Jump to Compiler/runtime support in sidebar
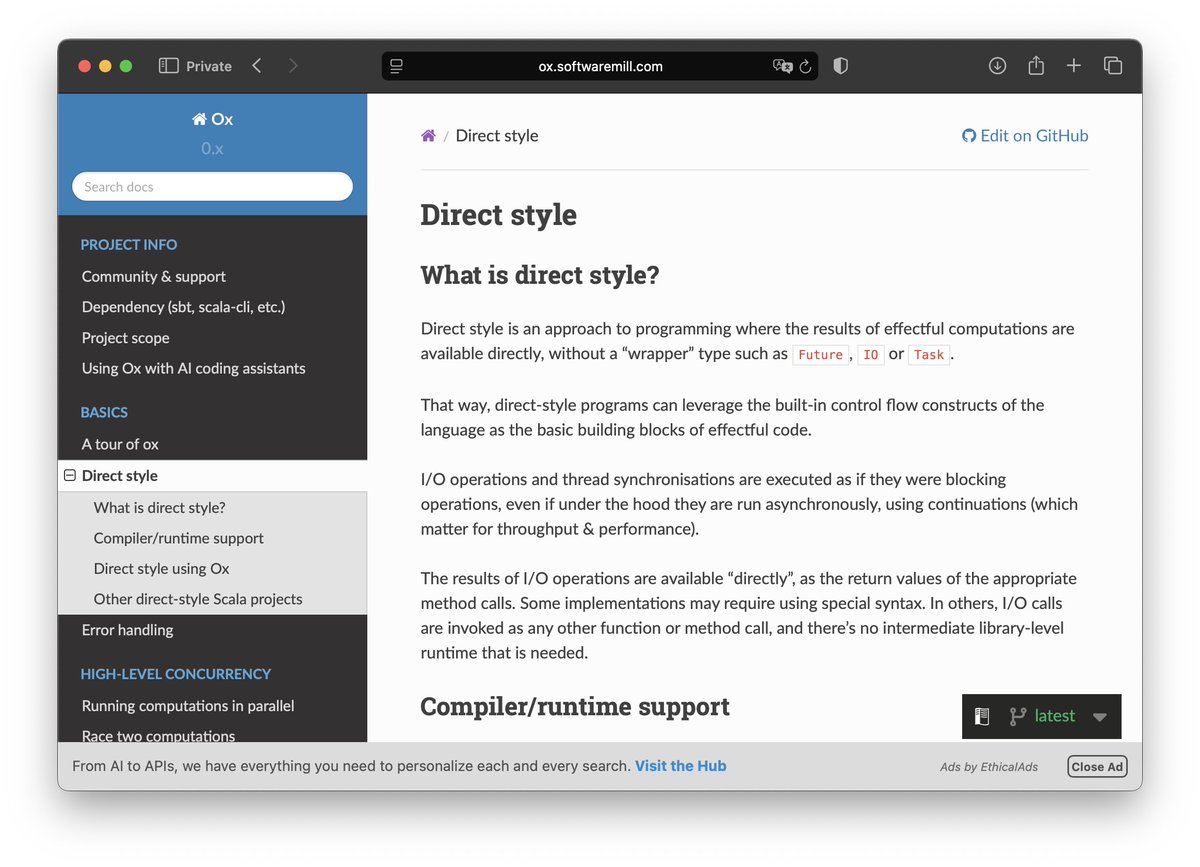The width and height of the screenshot is (1200, 867). click(179, 538)
